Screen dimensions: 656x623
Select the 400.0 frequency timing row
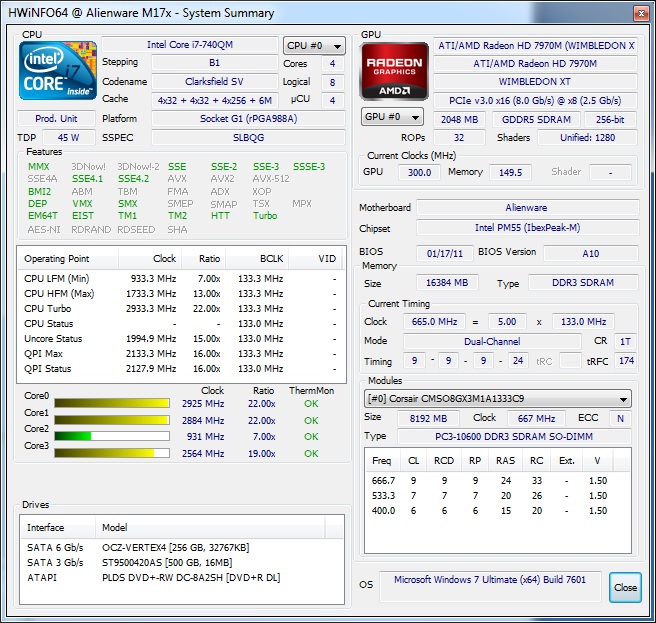(497, 511)
